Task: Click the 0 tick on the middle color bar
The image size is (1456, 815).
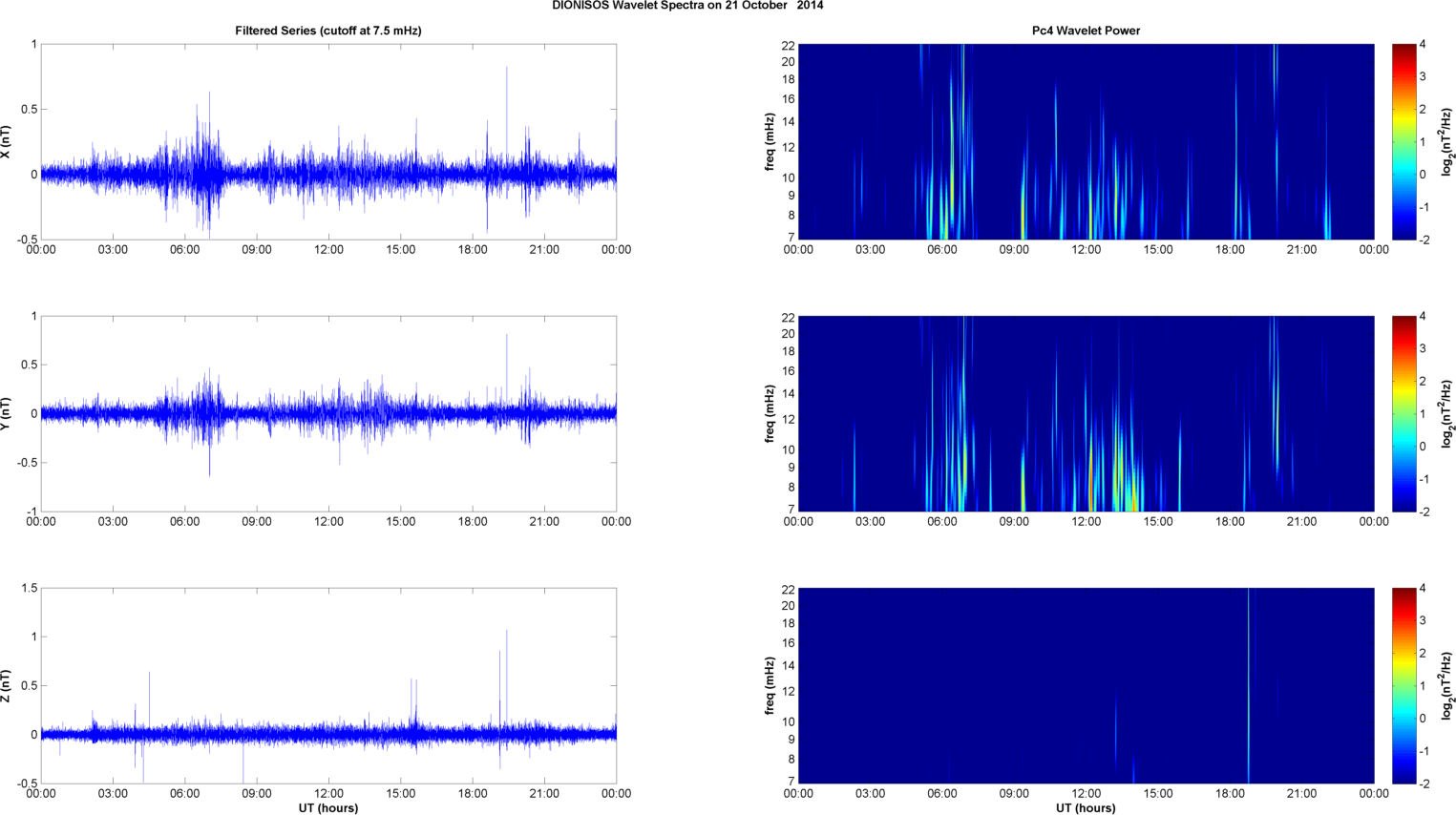Action: (1424, 447)
